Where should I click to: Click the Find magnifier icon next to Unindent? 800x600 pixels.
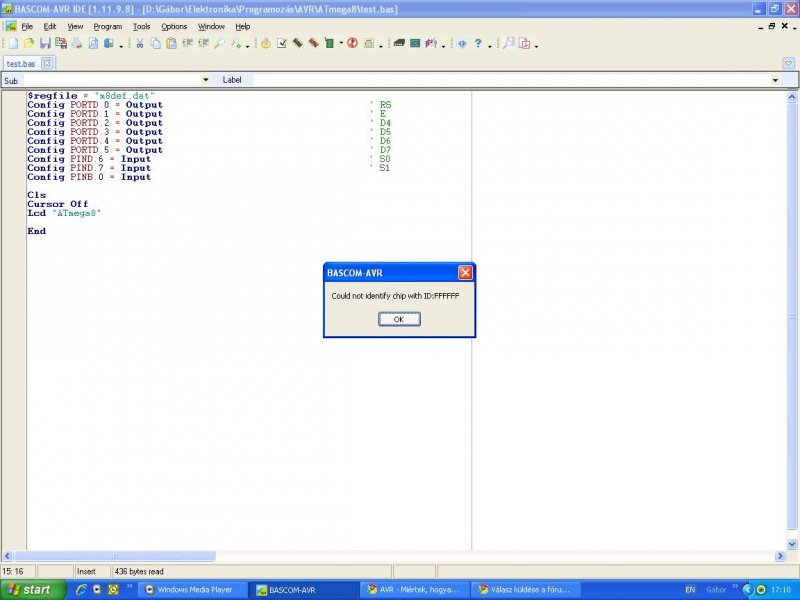click(x=219, y=43)
